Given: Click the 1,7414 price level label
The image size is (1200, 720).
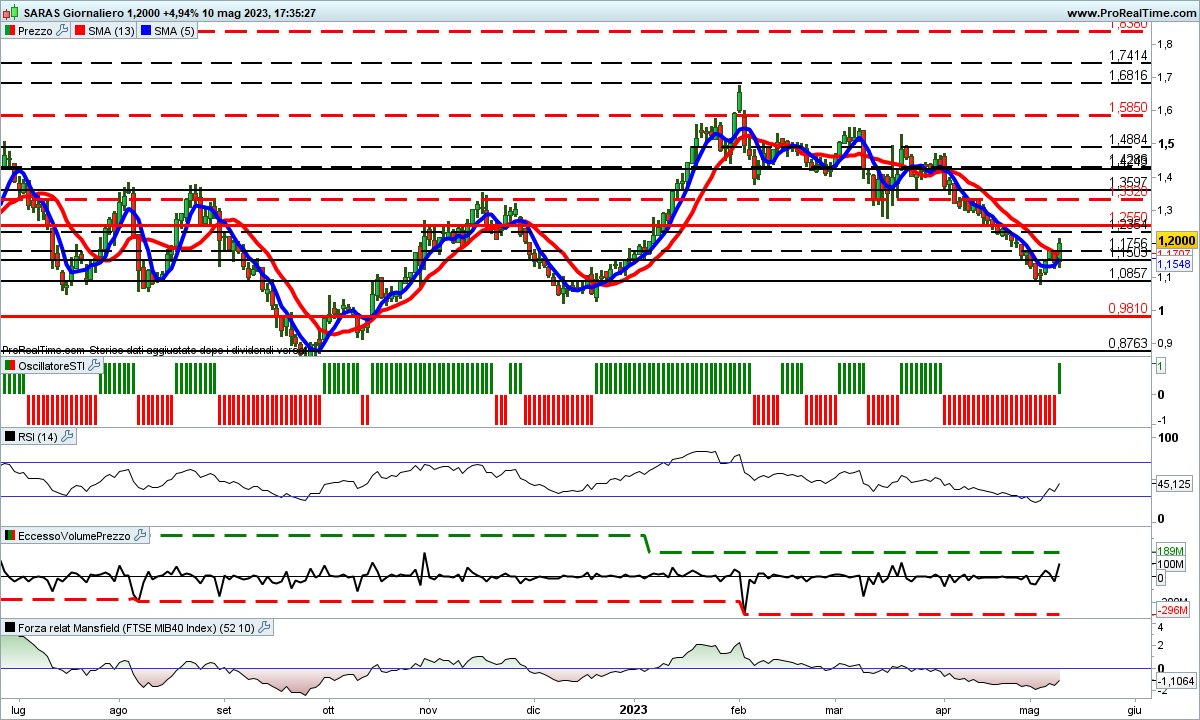Looking at the screenshot, I should [x=1127, y=55].
